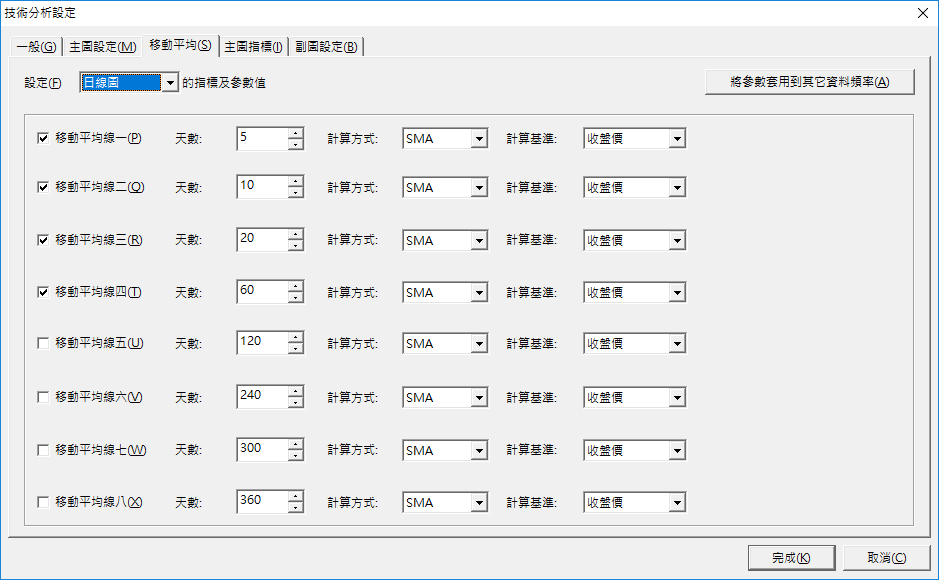This screenshot has height=580, width=939.
Task: Open 計算方式 dropdown for moving average line 7
Action: (479, 450)
